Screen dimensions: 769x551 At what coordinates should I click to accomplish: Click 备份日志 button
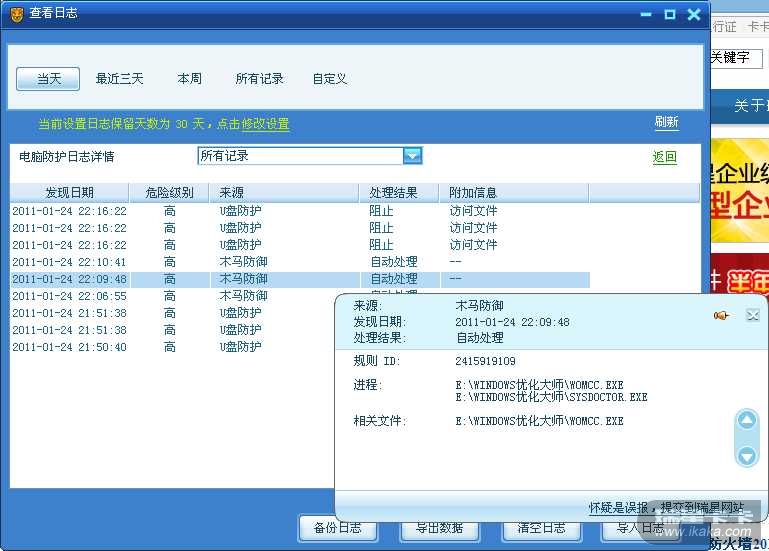click(337, 528)
